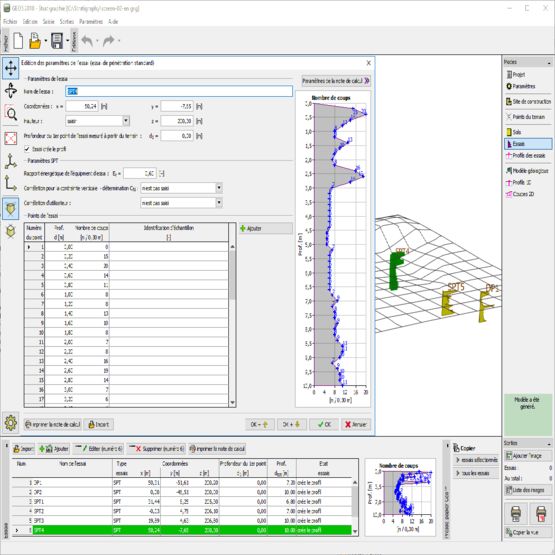555x555 pixels.
Task: Click the new file icon in toolbar
Action: coord(18,41)
